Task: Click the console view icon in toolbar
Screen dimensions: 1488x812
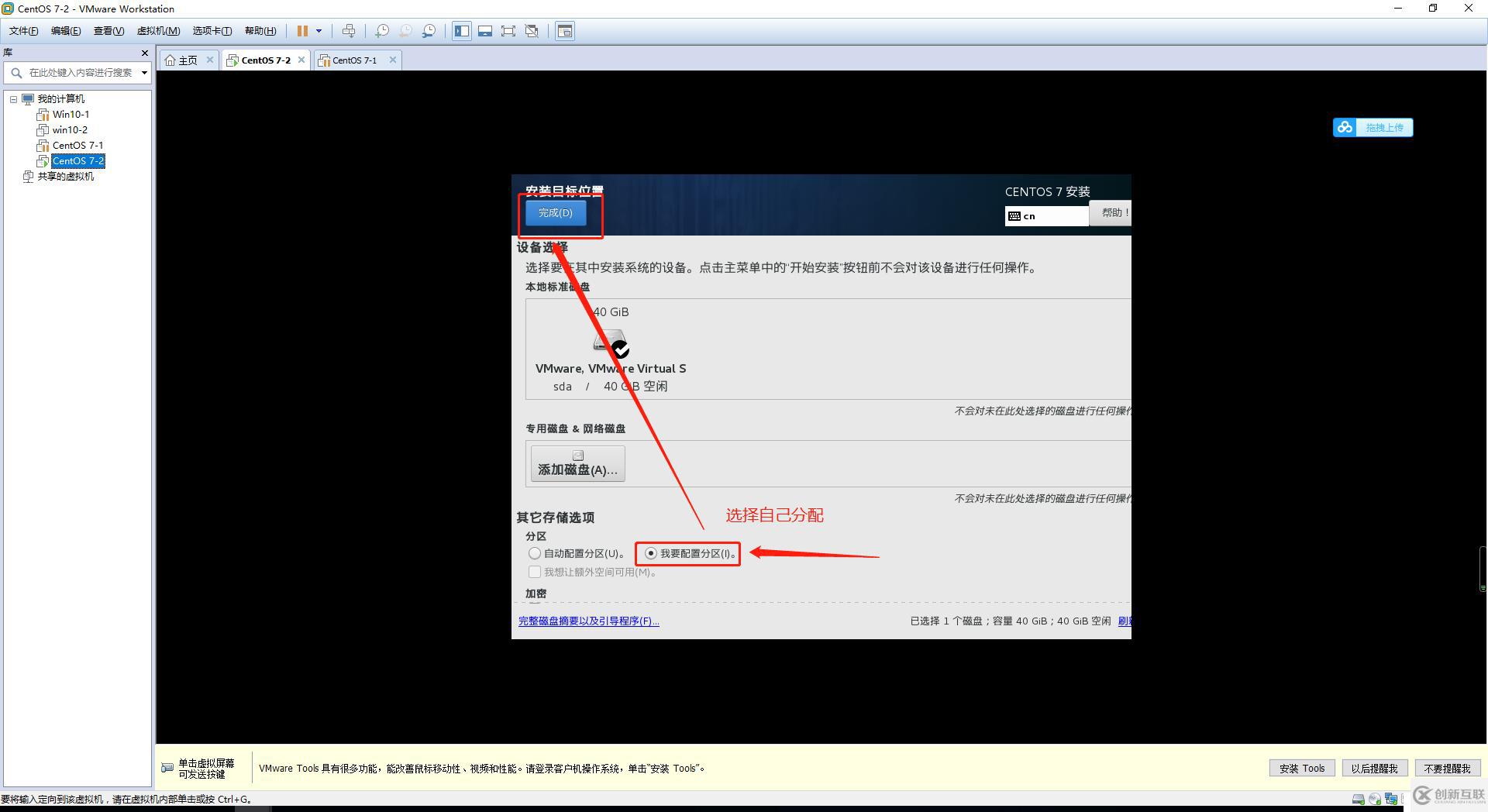Action: (x=565, y=31)
